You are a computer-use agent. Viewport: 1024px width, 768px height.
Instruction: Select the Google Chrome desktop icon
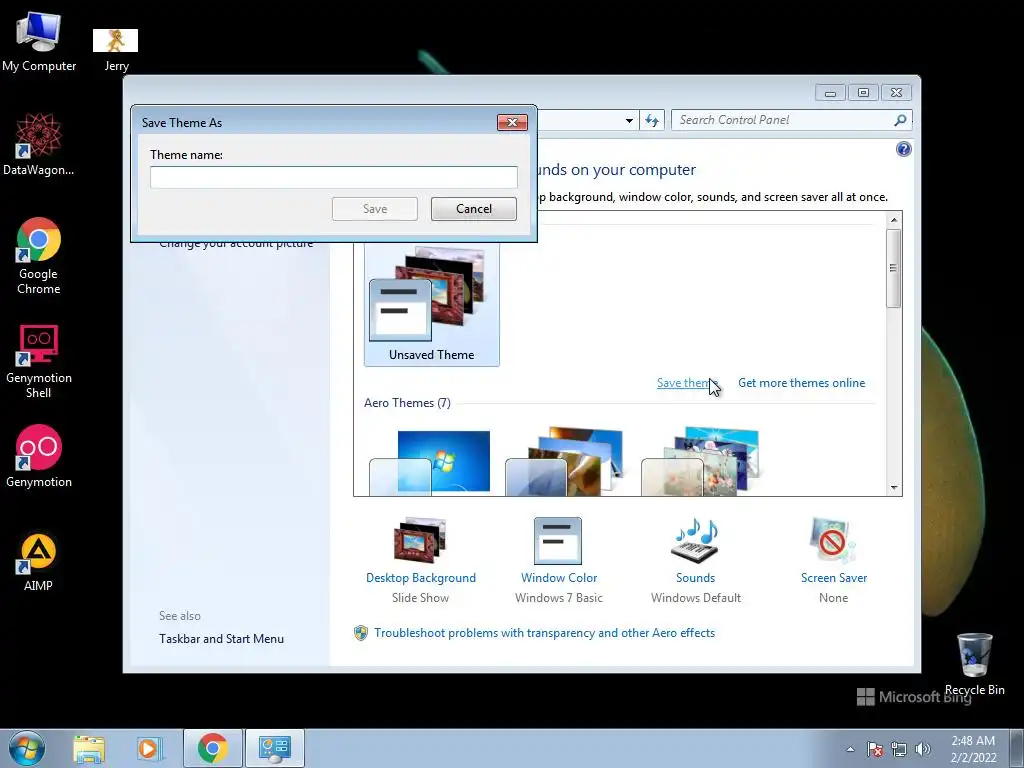[x=39, y=255]
